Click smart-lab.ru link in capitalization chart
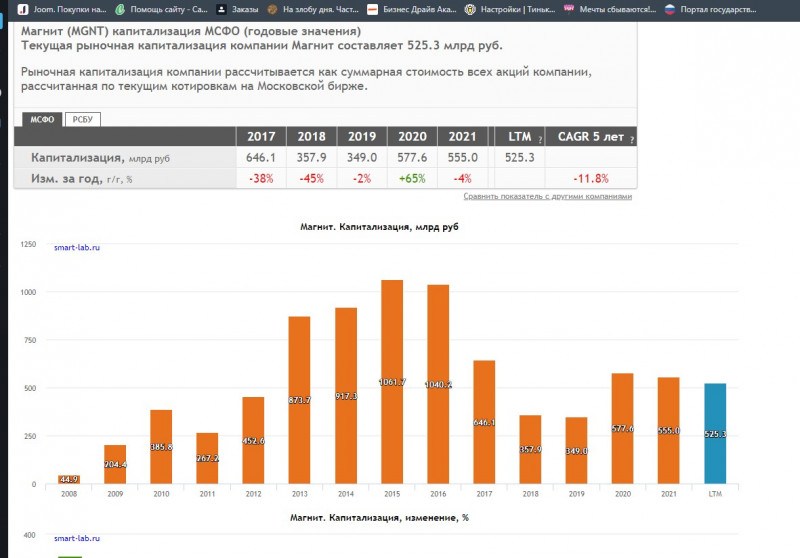The image size is (800, 558). point(77,247)
